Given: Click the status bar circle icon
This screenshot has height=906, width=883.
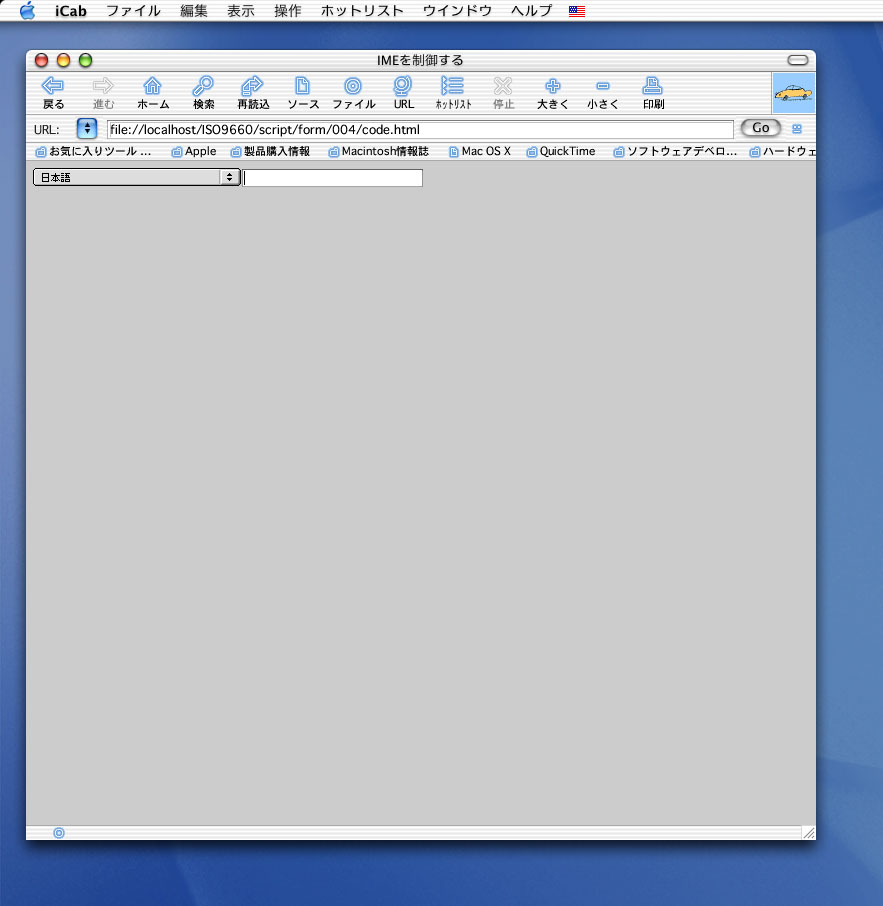Looking at the screenshot, I should pyautogui.click(x=59, y=833).
